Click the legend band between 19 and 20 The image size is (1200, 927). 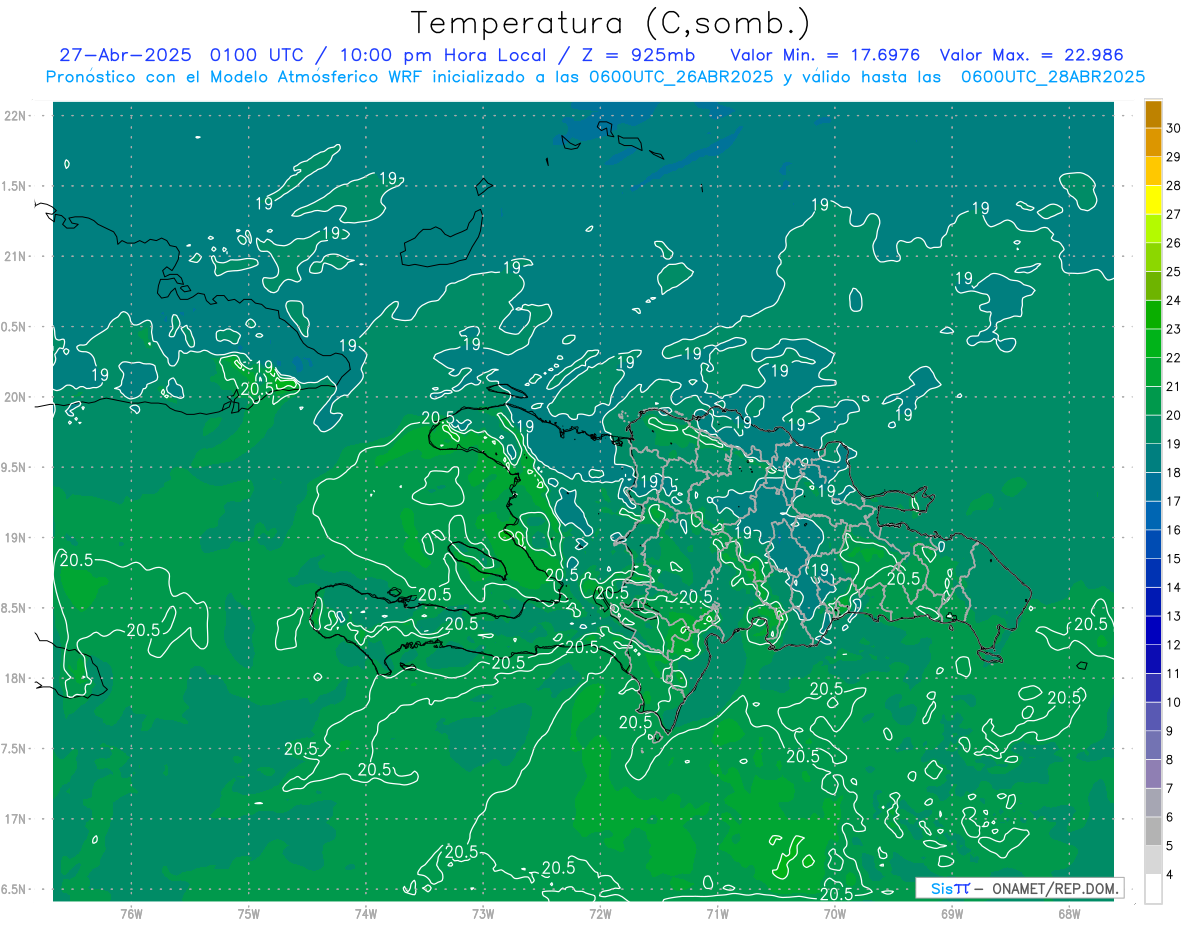[x=1154, y=429]
